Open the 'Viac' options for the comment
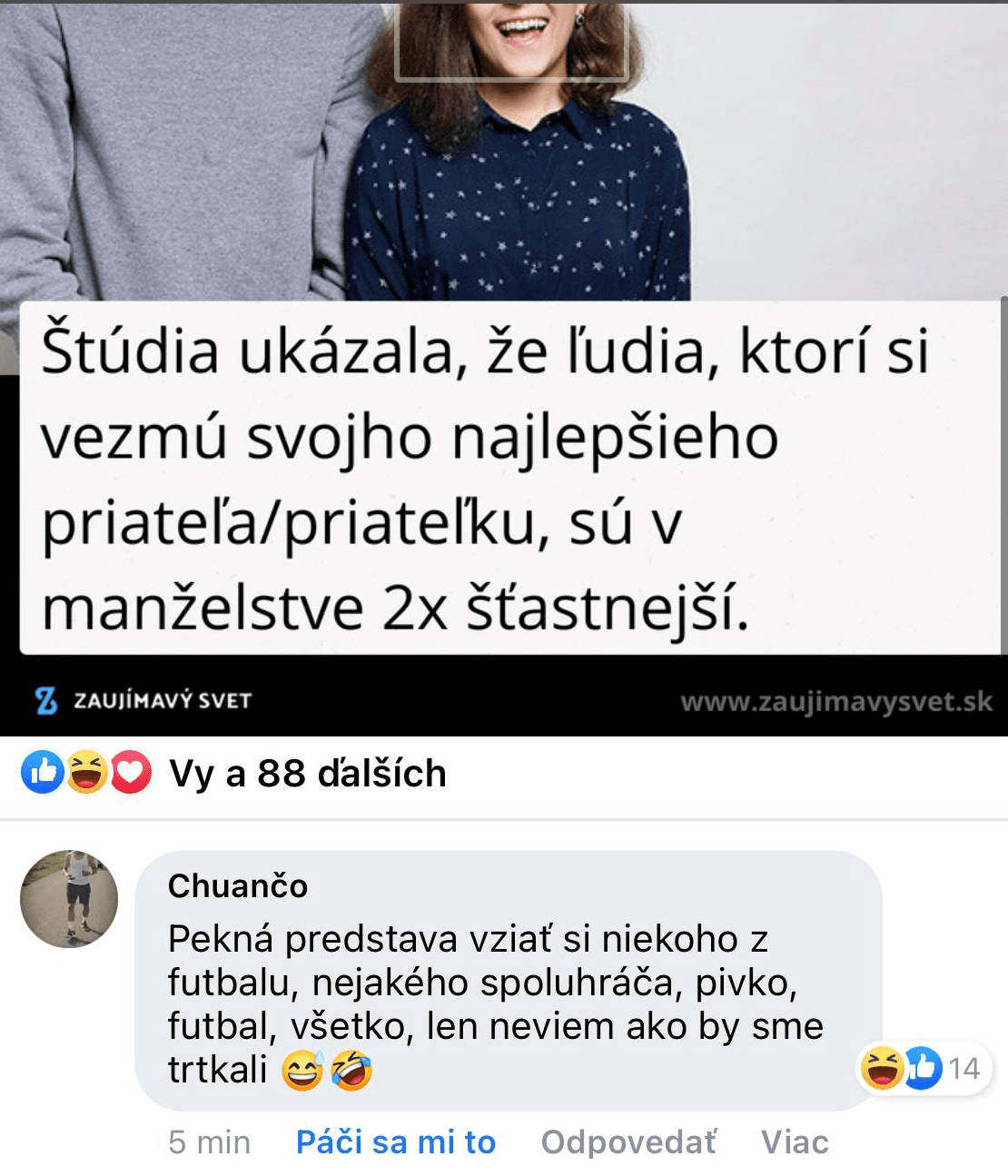Viewport: 1008px width, 1176px height. pos(795,1141)
